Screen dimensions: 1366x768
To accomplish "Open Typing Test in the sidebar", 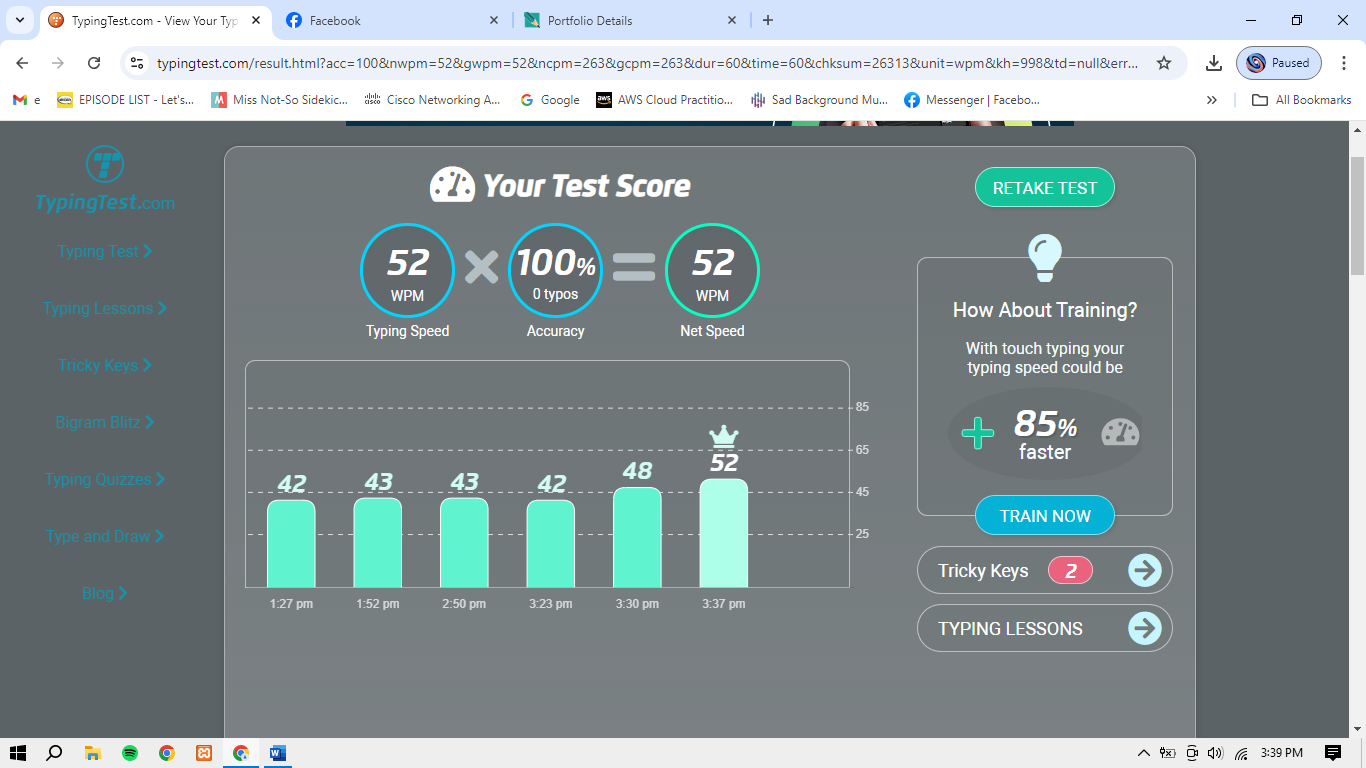I will [x=105, y=252].
